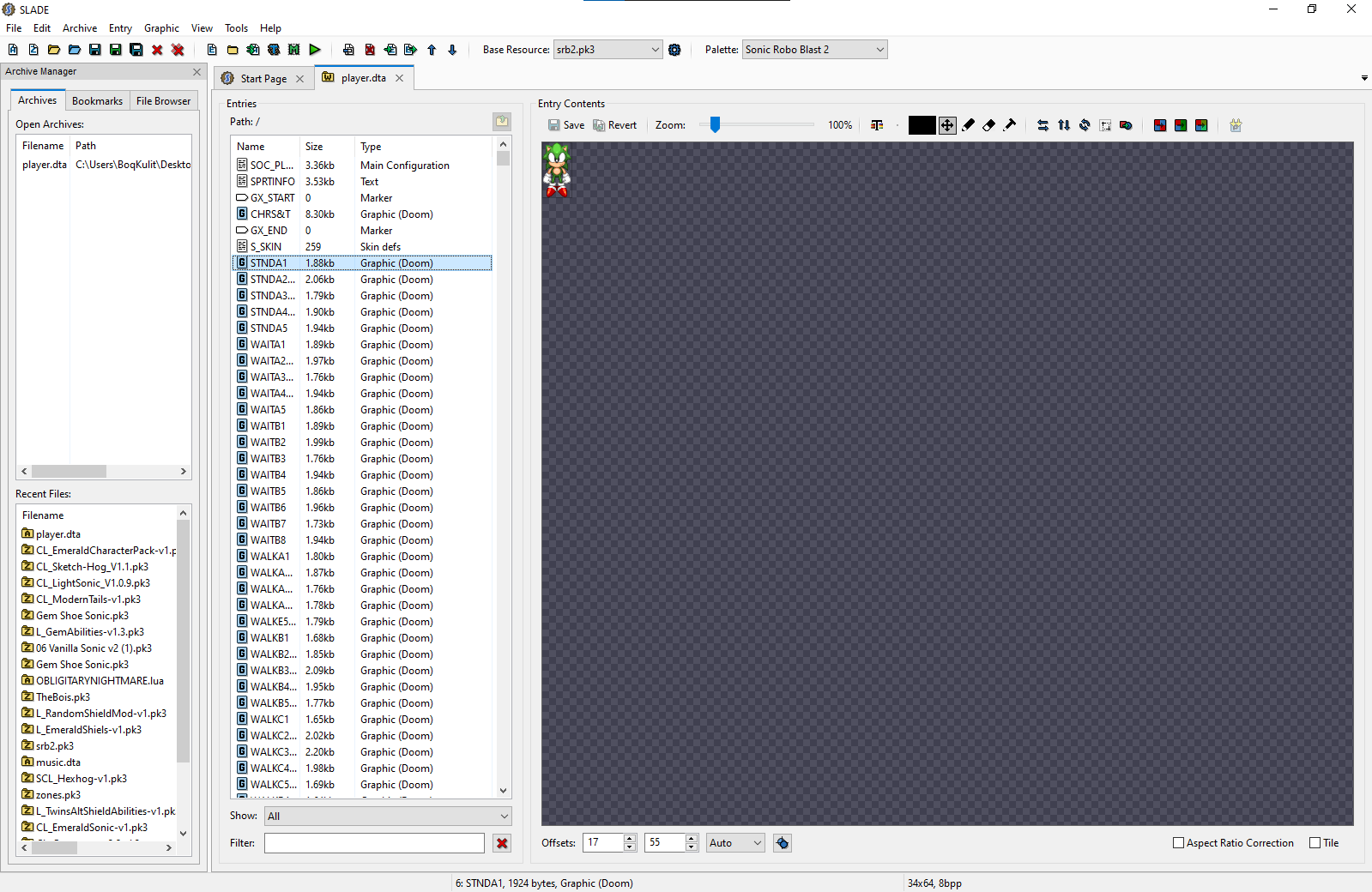This screenshot has height=892, width=1372.
Task: Select the pencil Draw tool
Action: click(969, 125)
